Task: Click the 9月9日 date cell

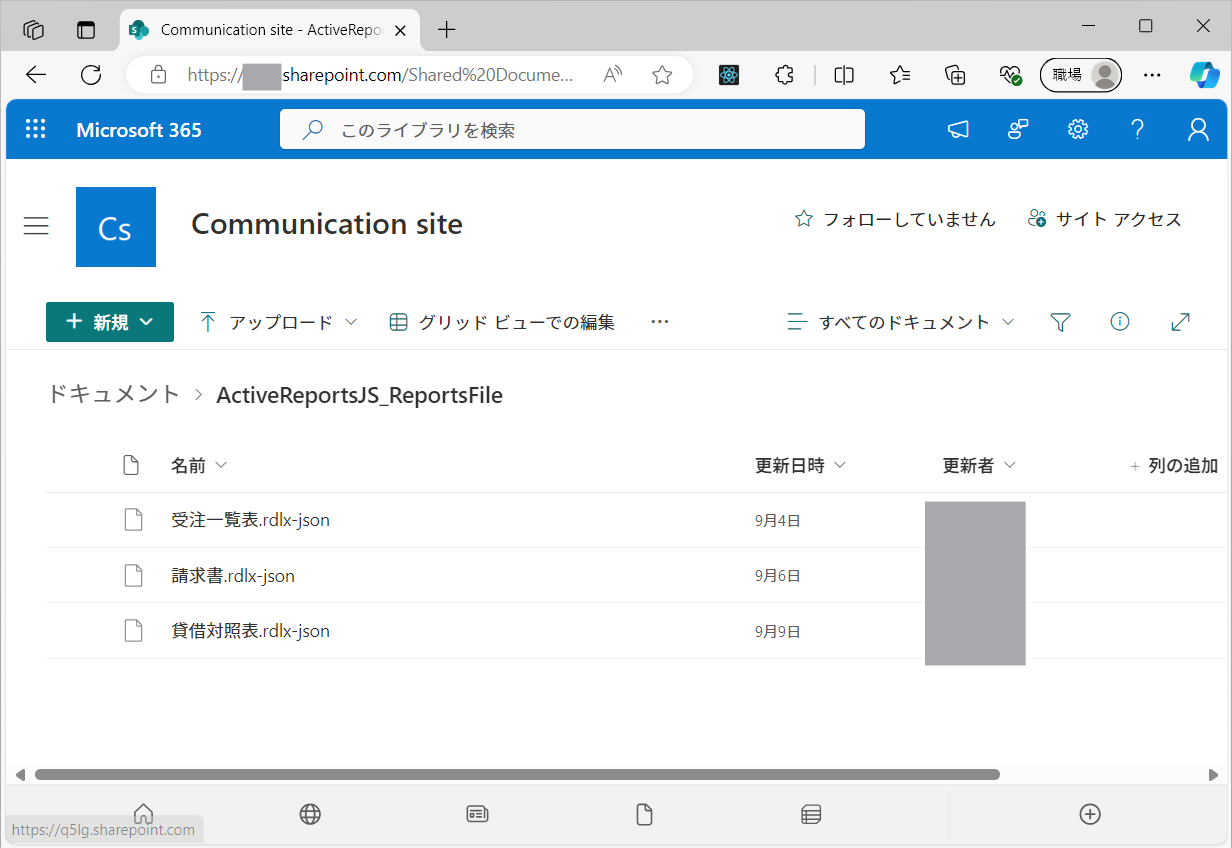Action: (x=777, y=631)
